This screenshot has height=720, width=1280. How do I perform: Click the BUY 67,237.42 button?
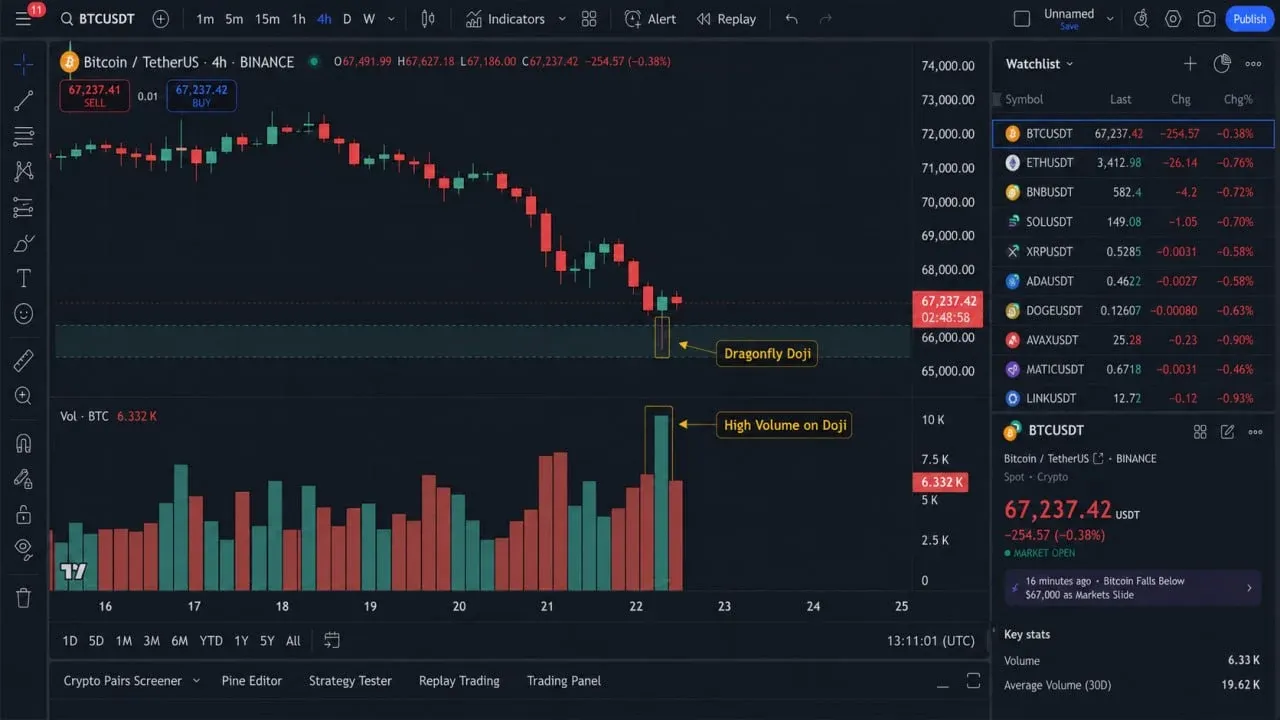click(x=201, y=96)
